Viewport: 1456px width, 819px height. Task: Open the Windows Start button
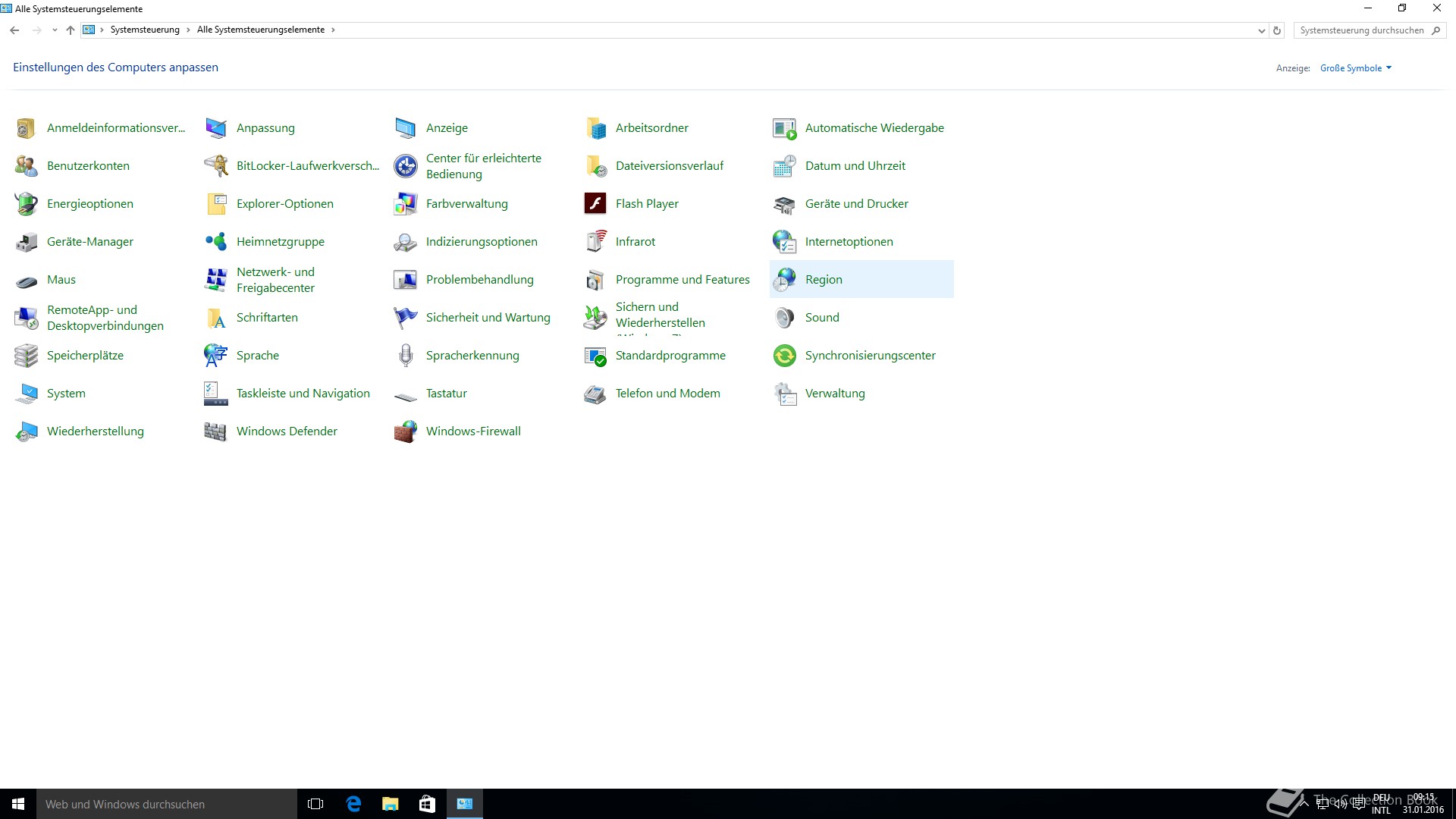18,804
